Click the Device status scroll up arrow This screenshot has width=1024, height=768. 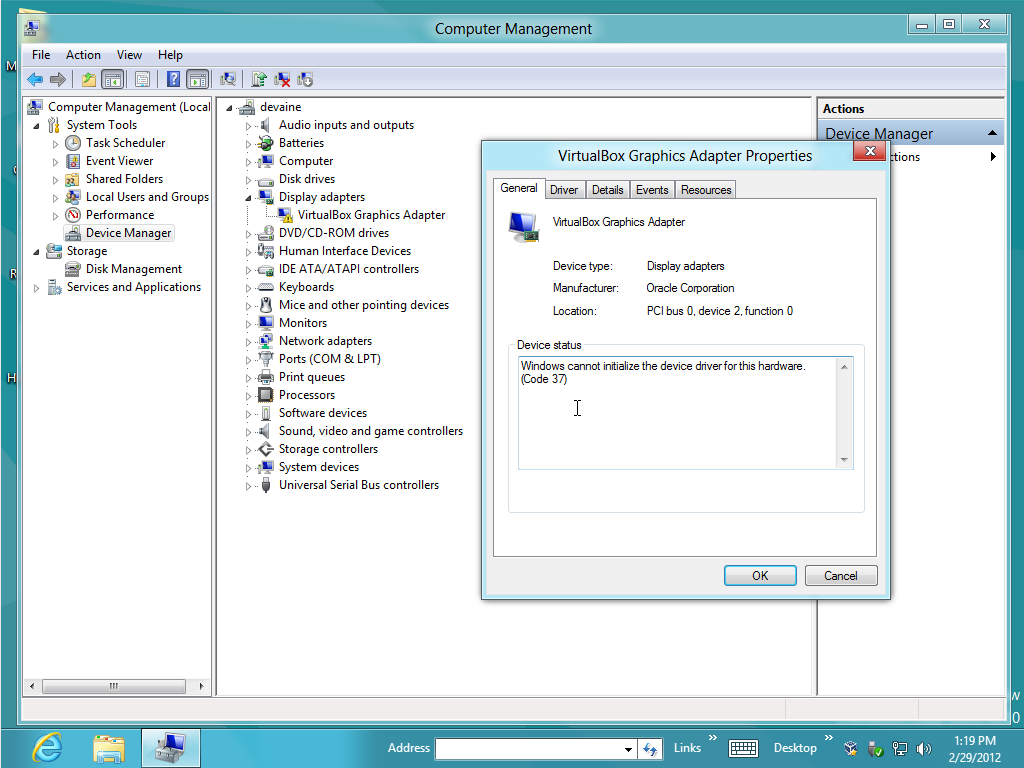[x=844, y=367]
